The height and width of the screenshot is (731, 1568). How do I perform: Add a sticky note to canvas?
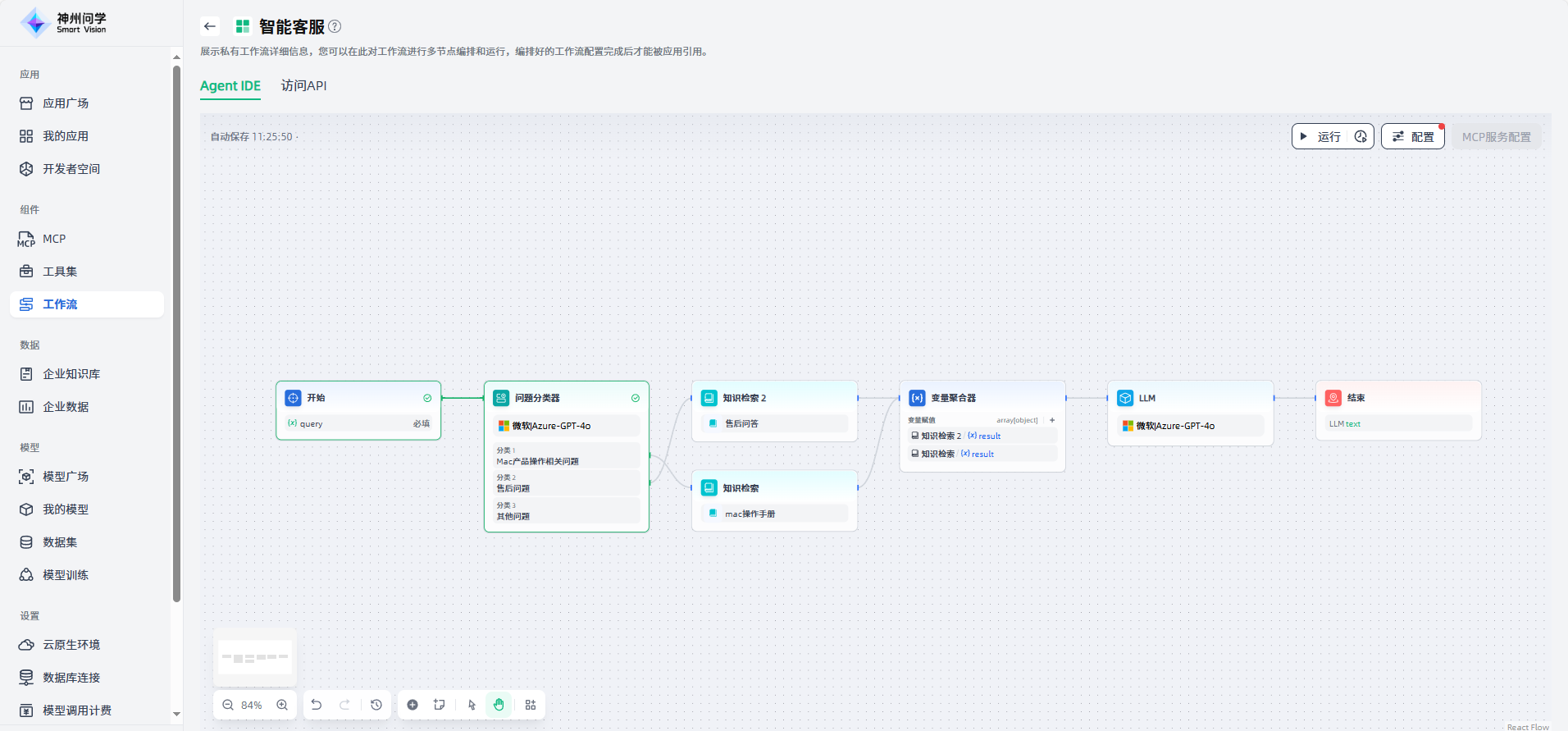(x=440, y=705)
